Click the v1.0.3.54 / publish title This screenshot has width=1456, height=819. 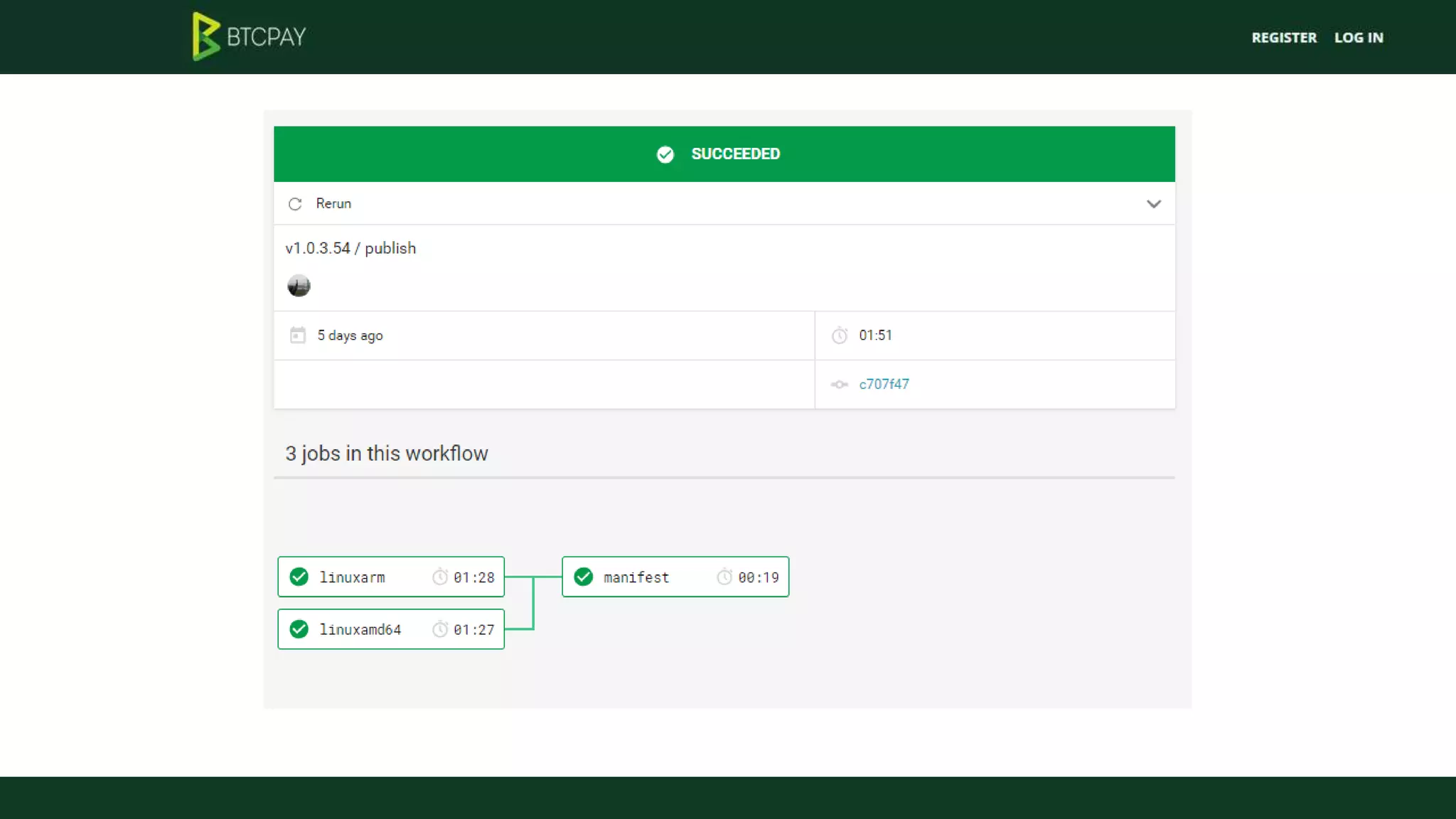coord(350,248)
